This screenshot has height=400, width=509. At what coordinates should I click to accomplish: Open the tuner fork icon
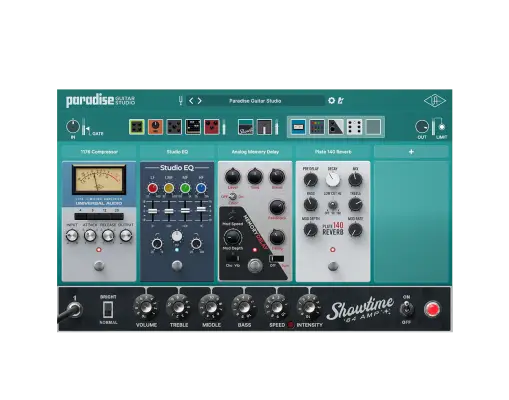181,101
